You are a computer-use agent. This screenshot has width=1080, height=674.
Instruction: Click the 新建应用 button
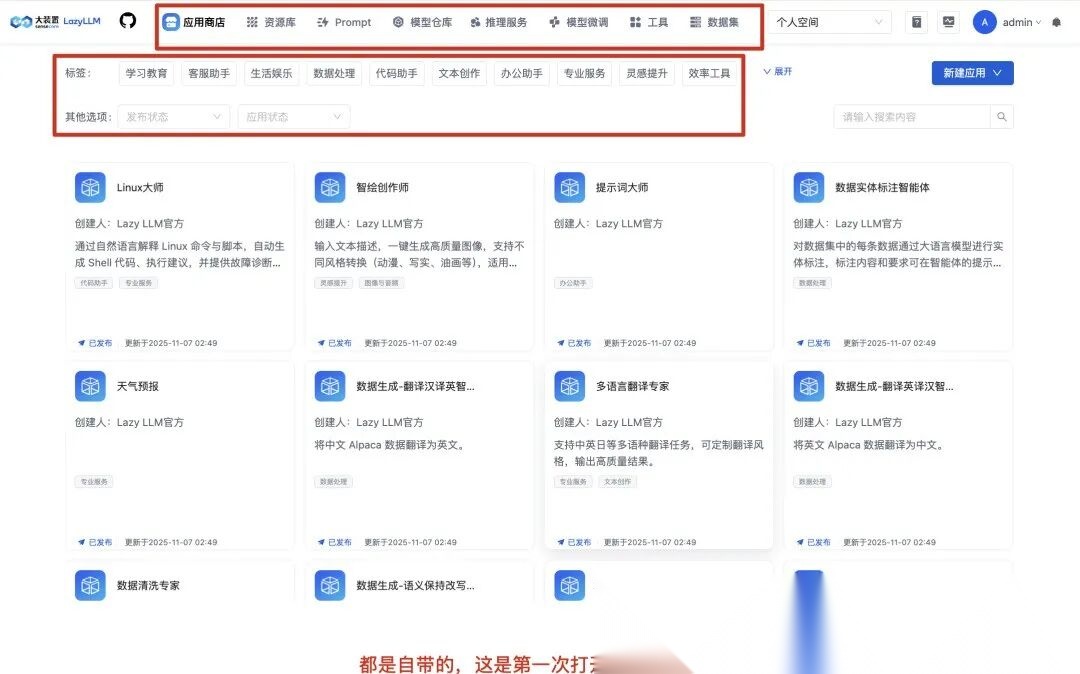coord(972,73)
